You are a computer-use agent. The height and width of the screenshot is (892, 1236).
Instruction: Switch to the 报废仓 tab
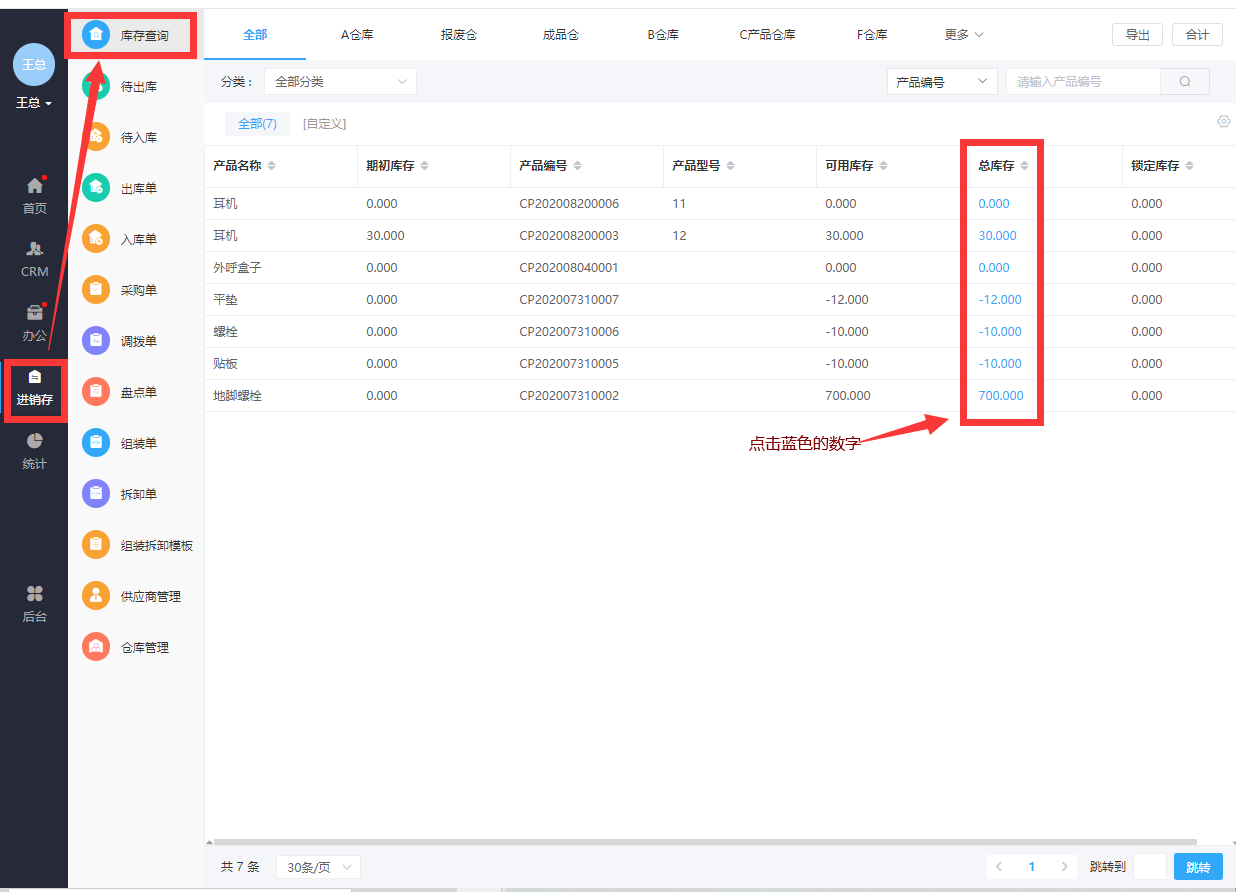(x=459, y=35)
